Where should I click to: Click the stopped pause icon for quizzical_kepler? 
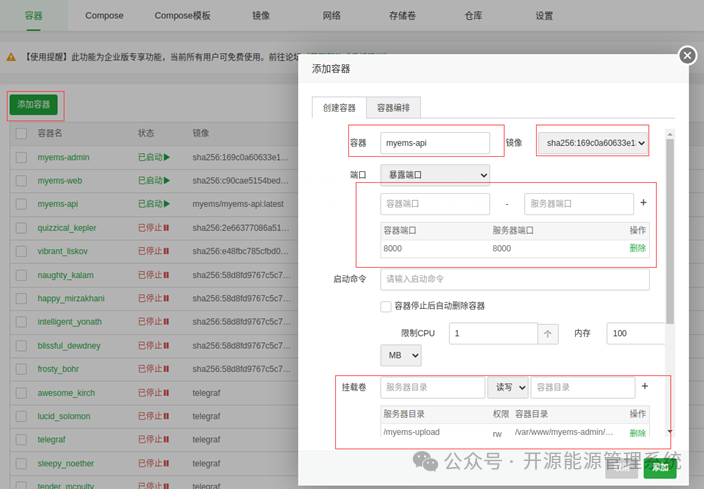coord(167,228)
